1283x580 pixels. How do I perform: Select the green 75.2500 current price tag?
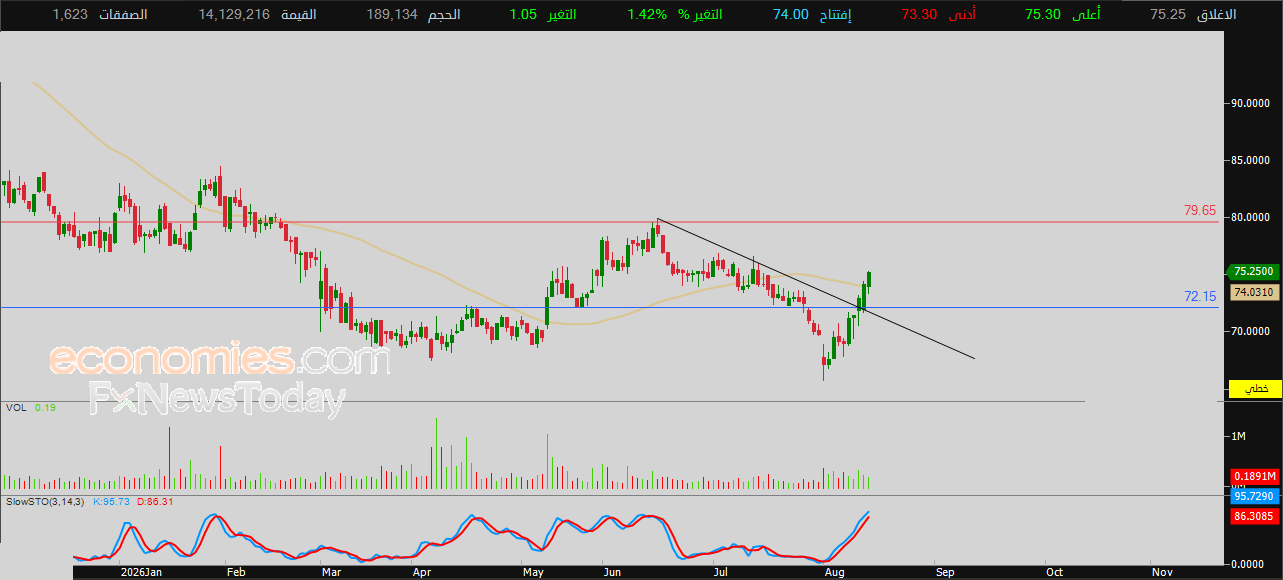(1254, 271)
